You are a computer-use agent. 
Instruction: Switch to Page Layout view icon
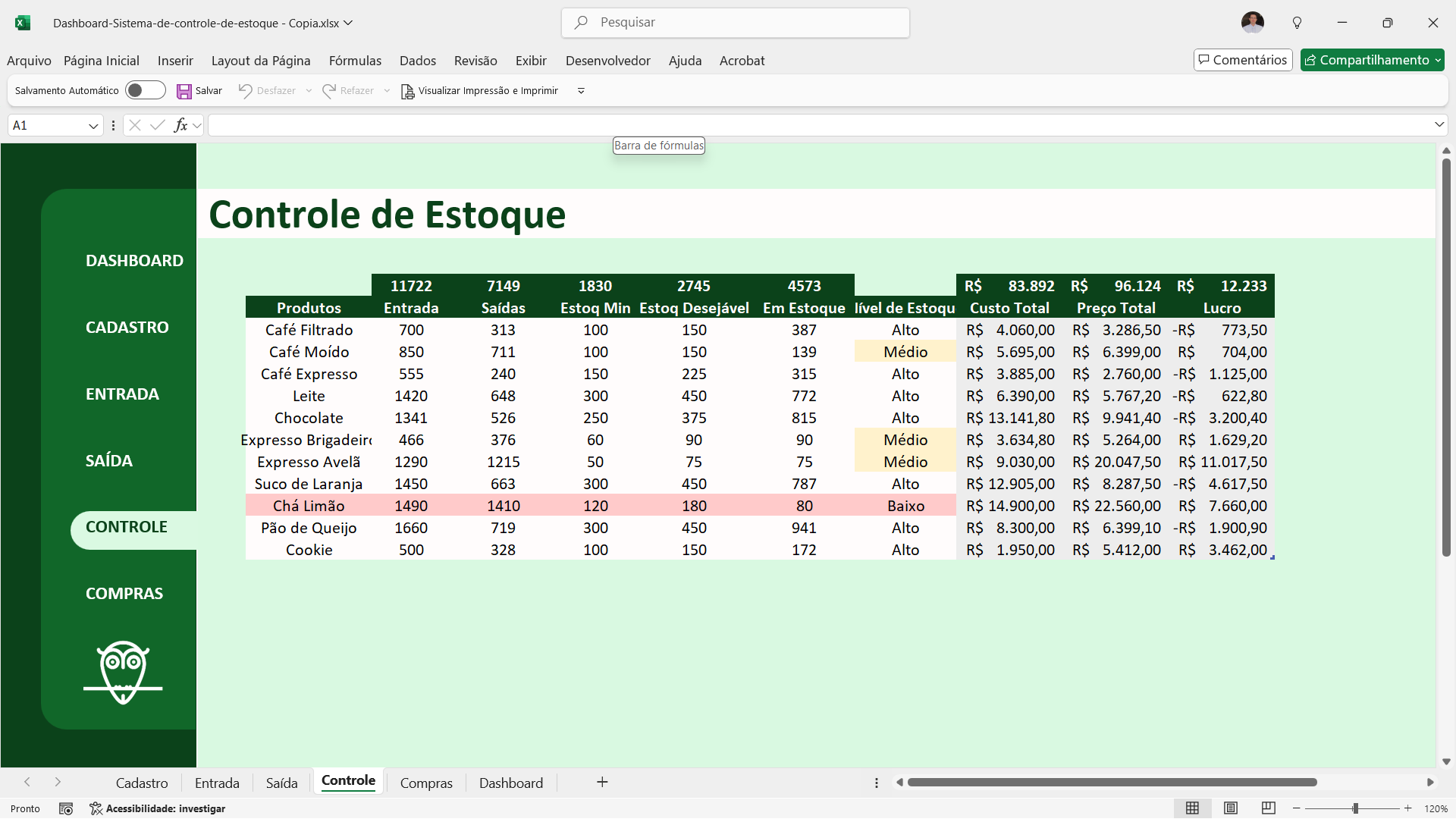[1231, 808]
